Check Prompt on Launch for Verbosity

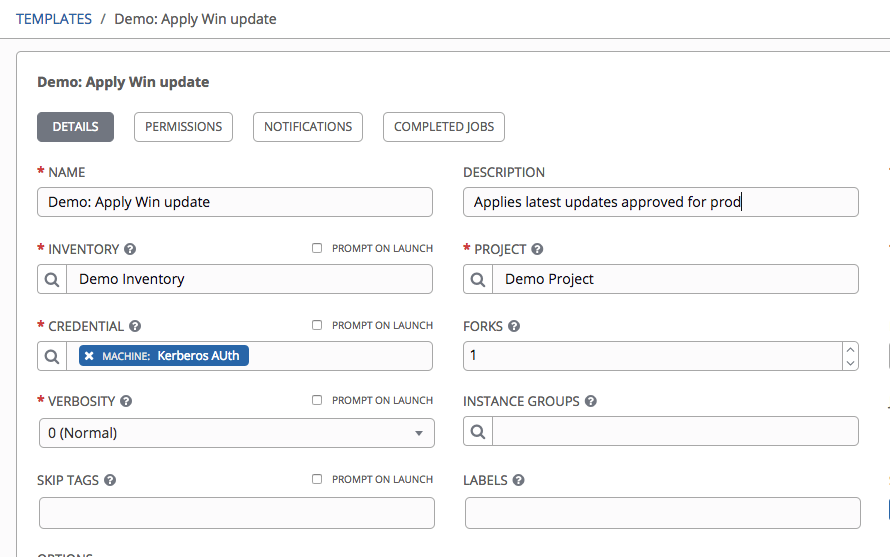click(x=317, y=400)
